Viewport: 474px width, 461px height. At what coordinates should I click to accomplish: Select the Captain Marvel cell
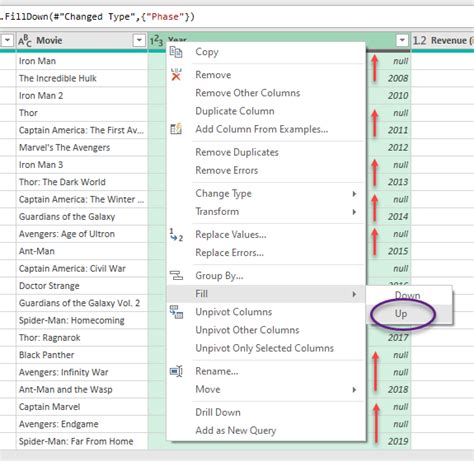[x=82, y=407]
